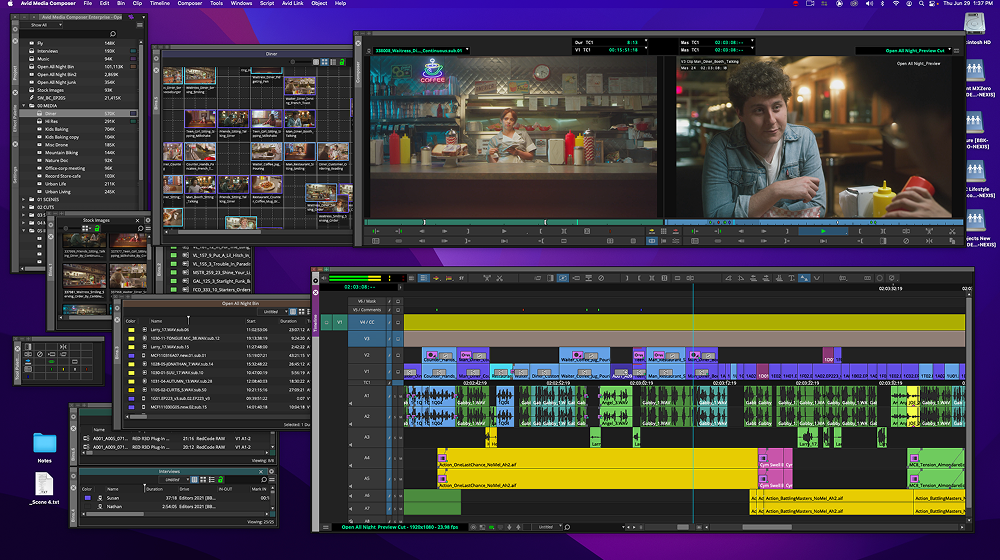This screenshot has width=1000, height=560.
Task: Open the Script menu in the menu bar
Action: tap(267, 3)
